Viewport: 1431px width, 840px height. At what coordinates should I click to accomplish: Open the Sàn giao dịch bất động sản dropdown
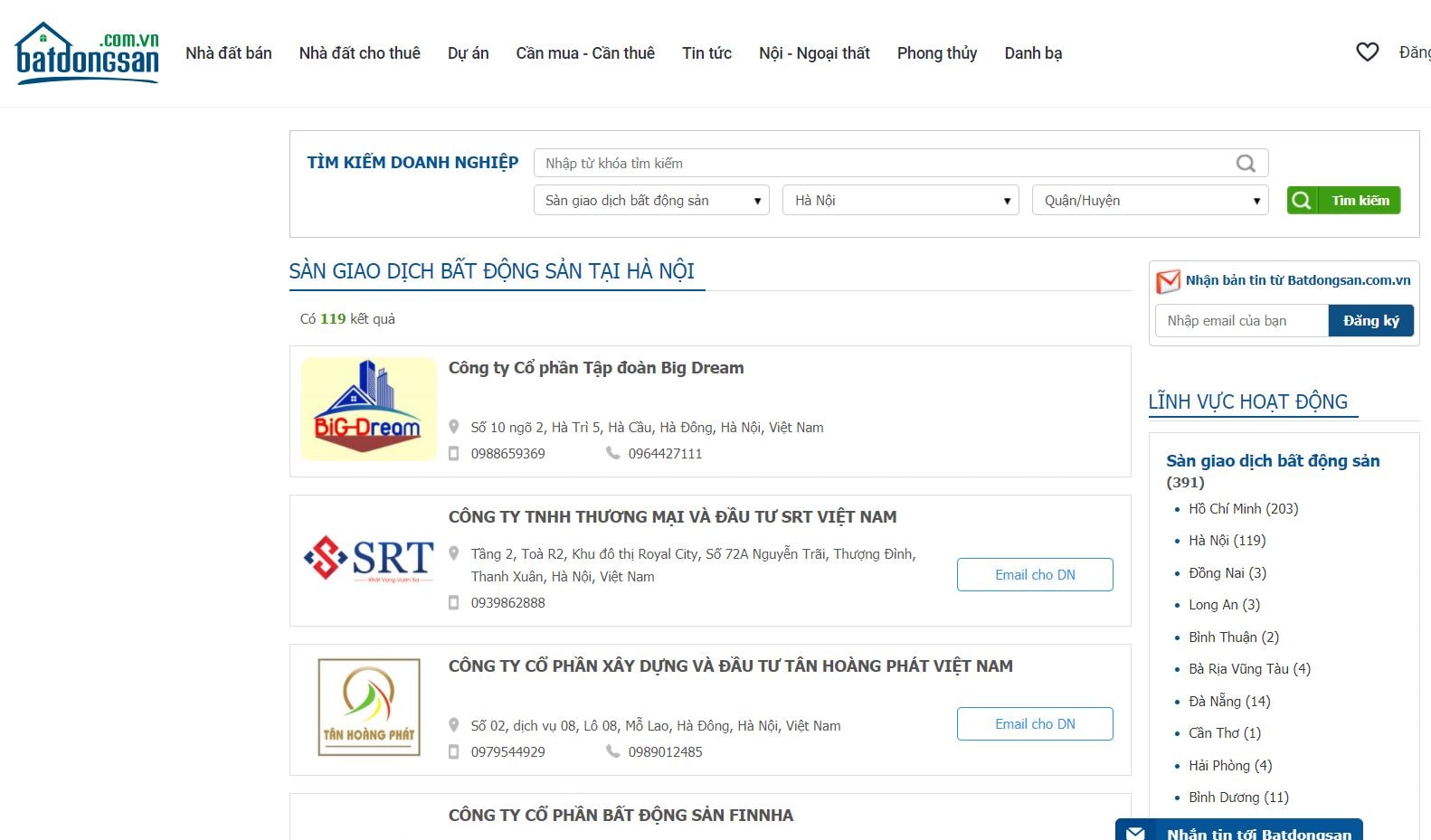[651, 200]
